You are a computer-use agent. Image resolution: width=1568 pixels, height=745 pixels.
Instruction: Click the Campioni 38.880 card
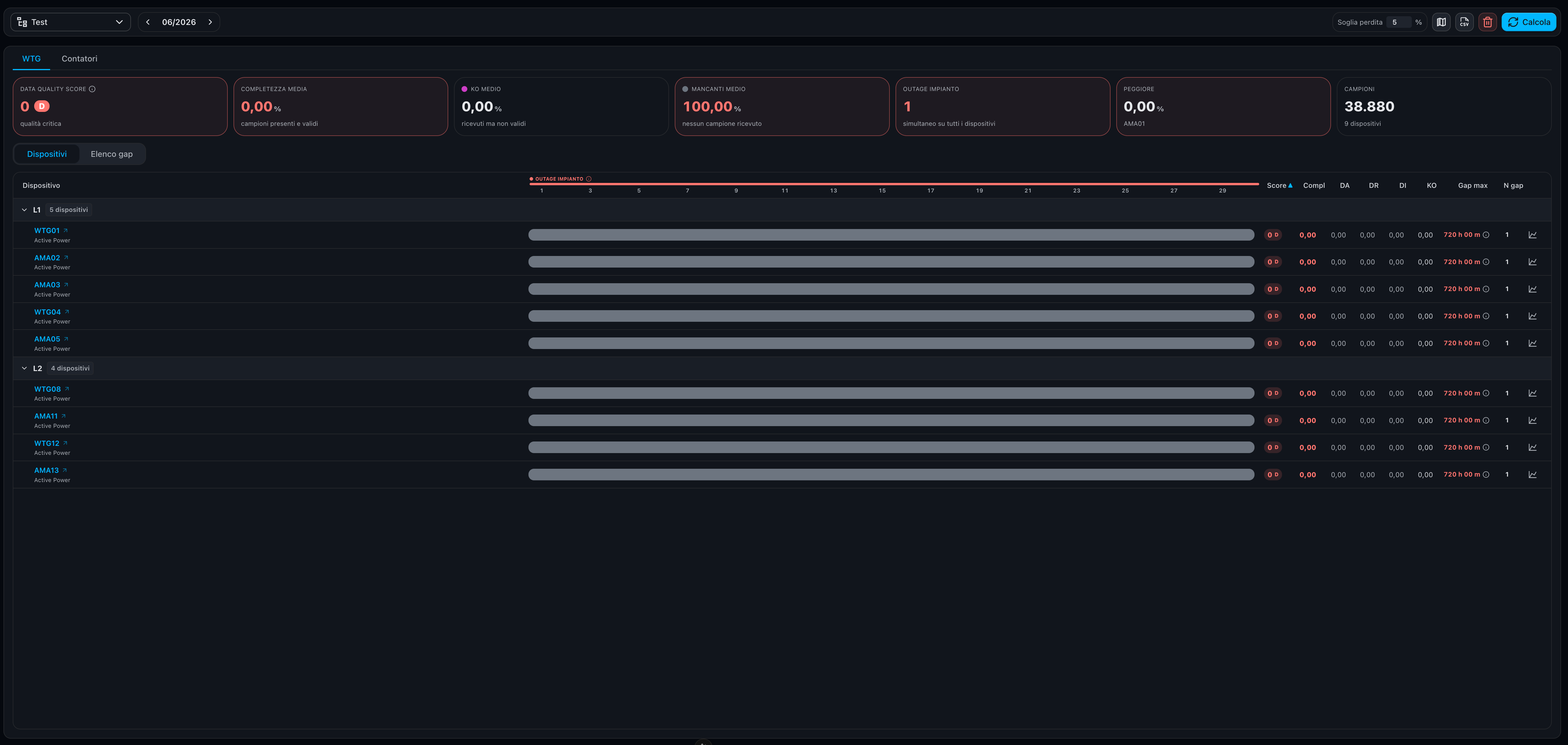click(1444, 107)
